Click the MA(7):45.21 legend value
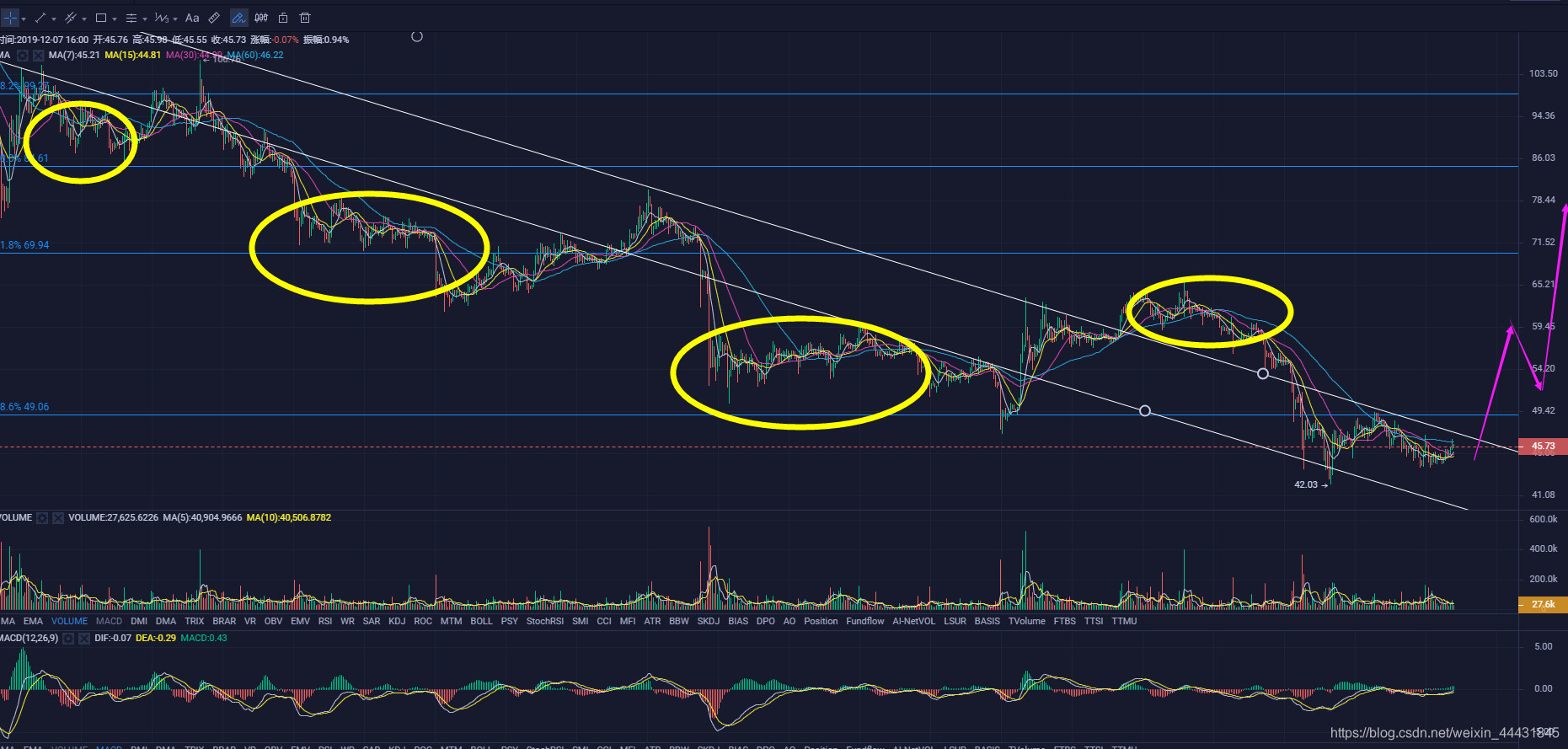 (x=74, y=55)
